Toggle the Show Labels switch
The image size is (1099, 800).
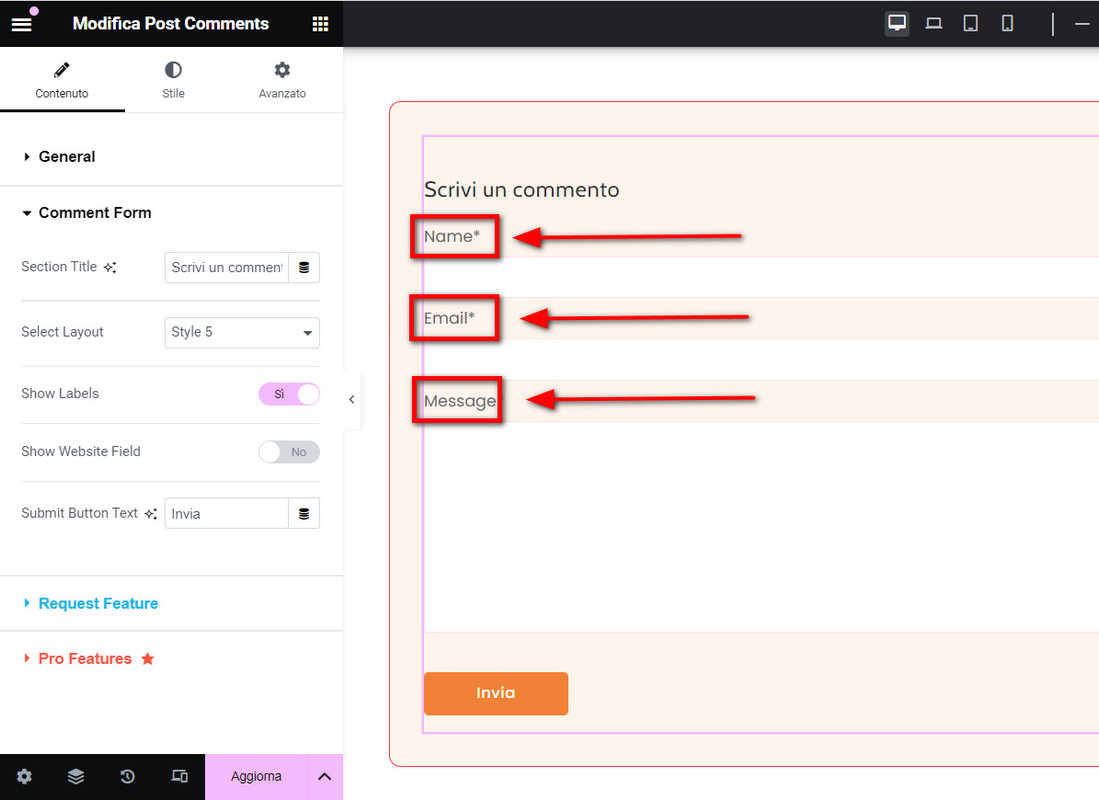pos(289,394)
